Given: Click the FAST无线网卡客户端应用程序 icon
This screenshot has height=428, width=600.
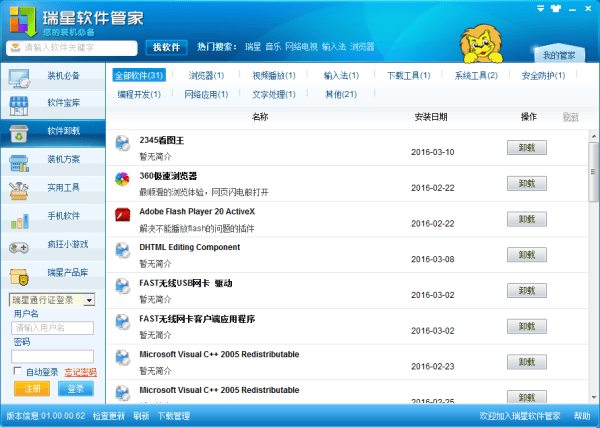Looking at the screenshot, I should (x=122, y=322).
